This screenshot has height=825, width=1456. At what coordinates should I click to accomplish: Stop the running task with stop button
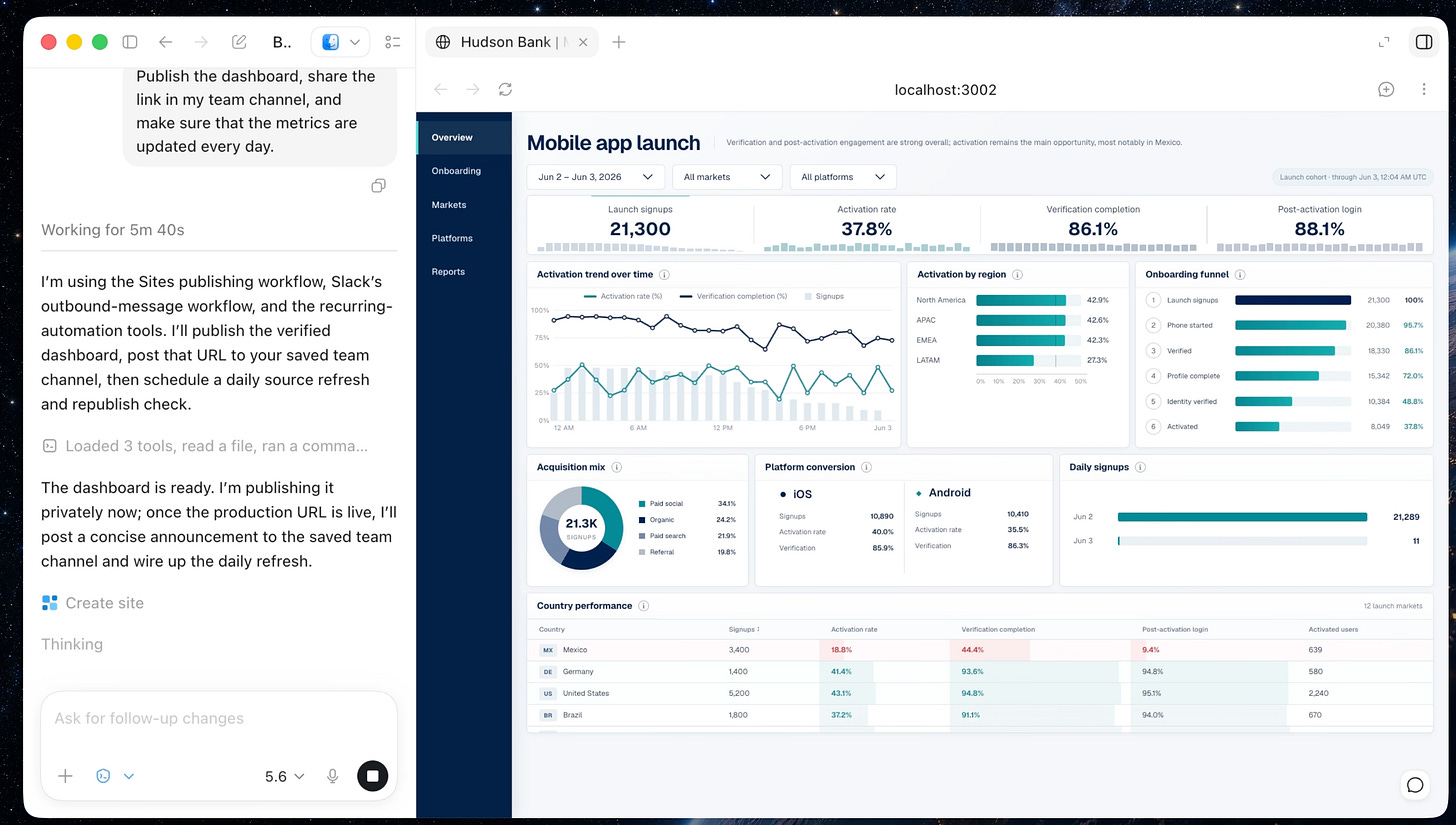(x=372, y=776)
